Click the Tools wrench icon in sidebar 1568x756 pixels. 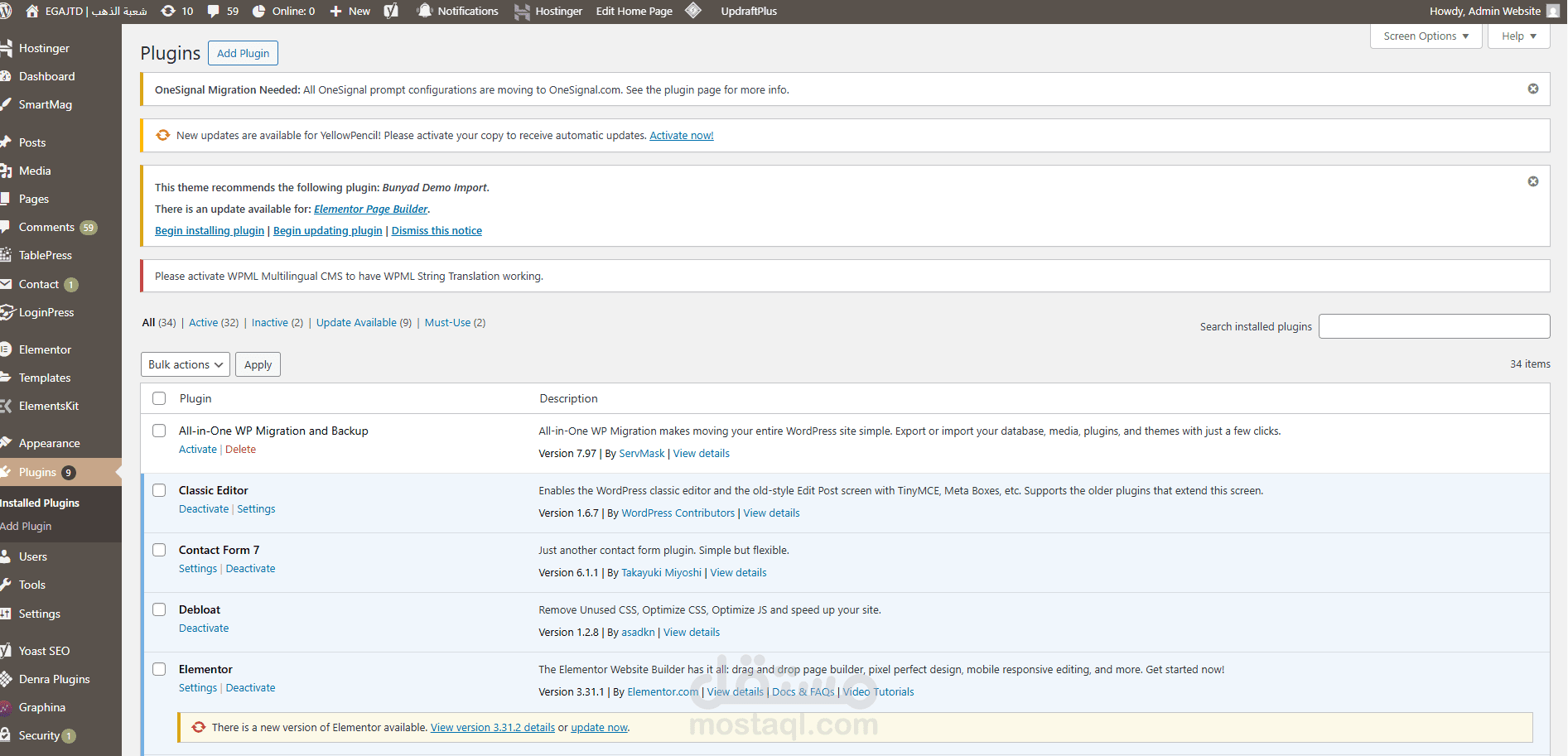6,585
